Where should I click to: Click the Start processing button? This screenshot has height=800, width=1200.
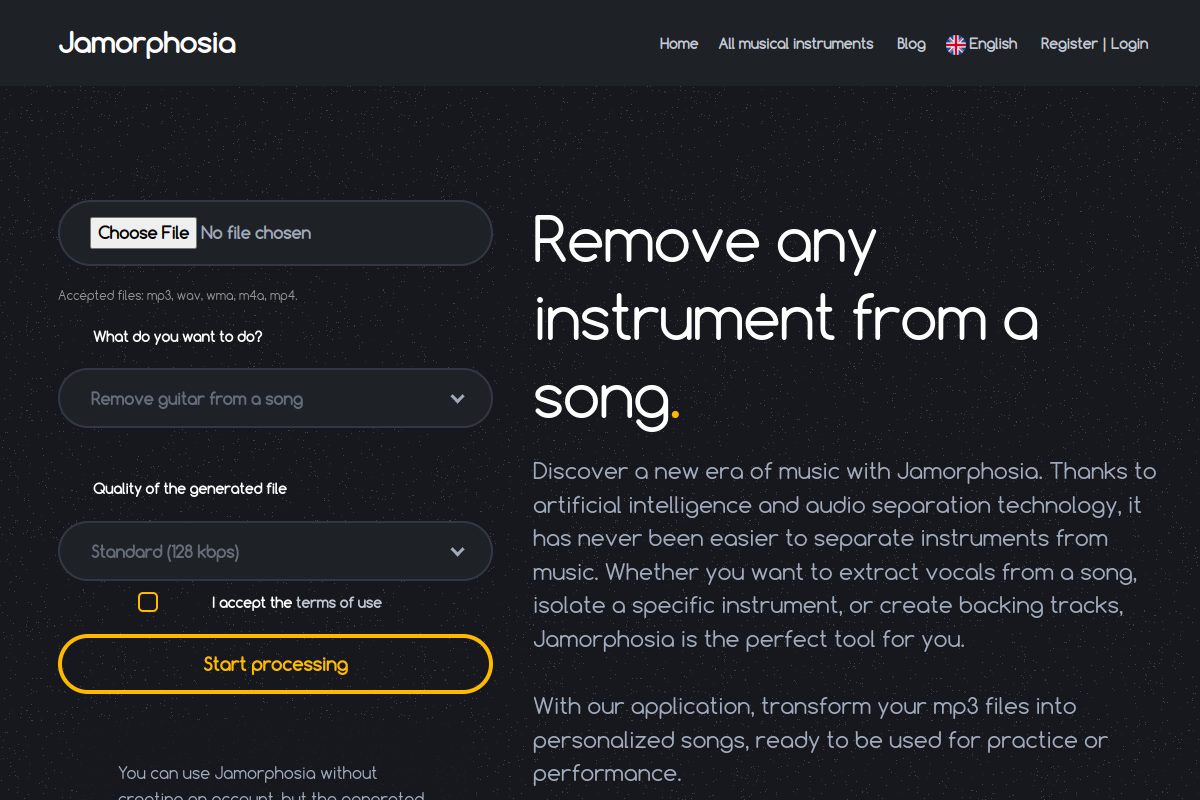275,664
